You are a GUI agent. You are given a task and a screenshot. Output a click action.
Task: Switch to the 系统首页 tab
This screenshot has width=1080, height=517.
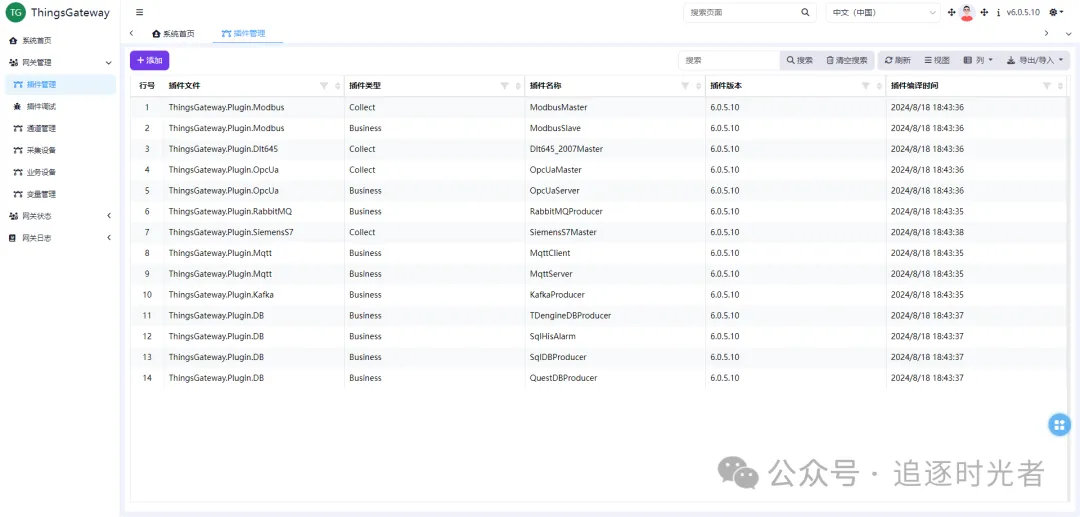(174, 33)
